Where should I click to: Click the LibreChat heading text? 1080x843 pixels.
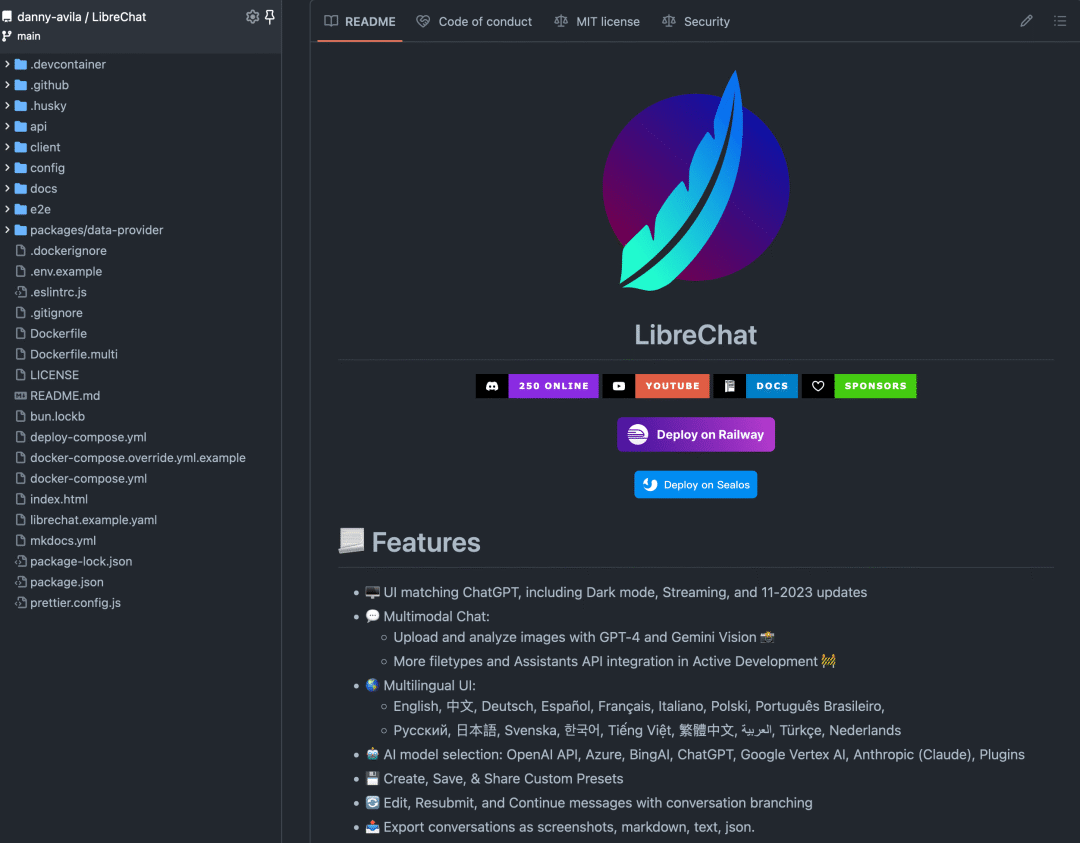pyautogui.click(x=696, y=335)
